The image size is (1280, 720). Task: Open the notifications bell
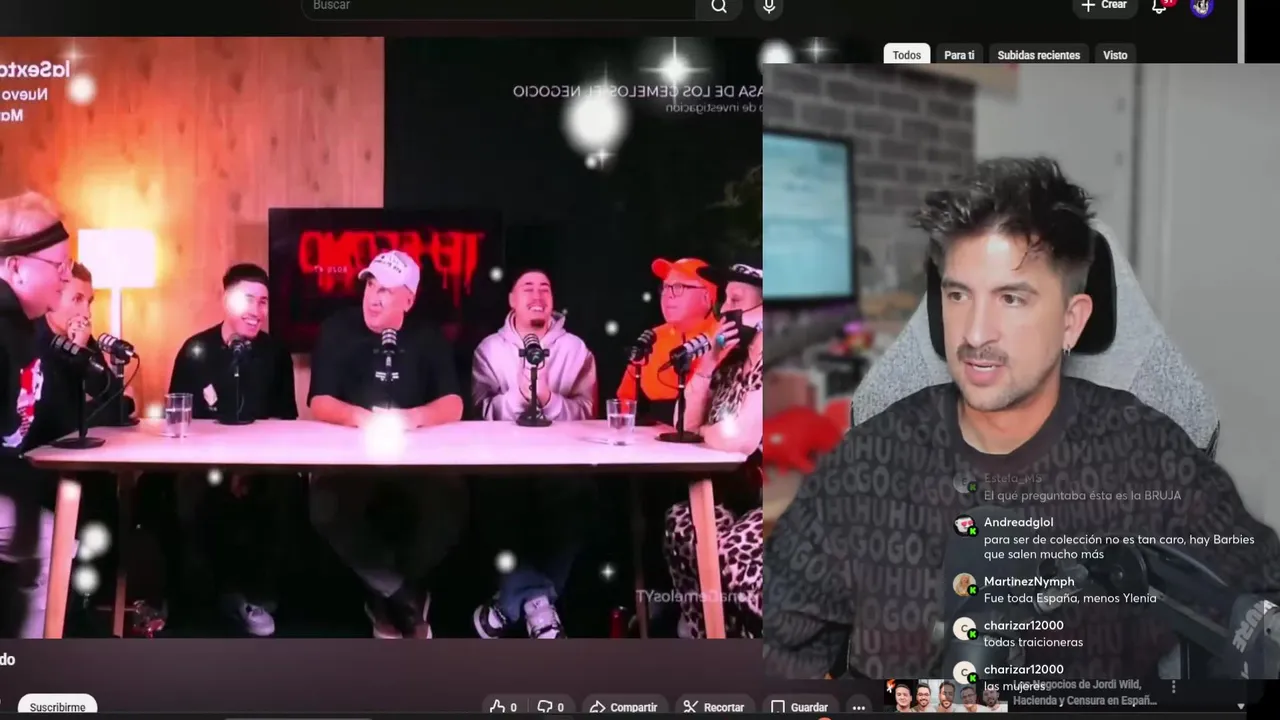(x=1160, y=6)
